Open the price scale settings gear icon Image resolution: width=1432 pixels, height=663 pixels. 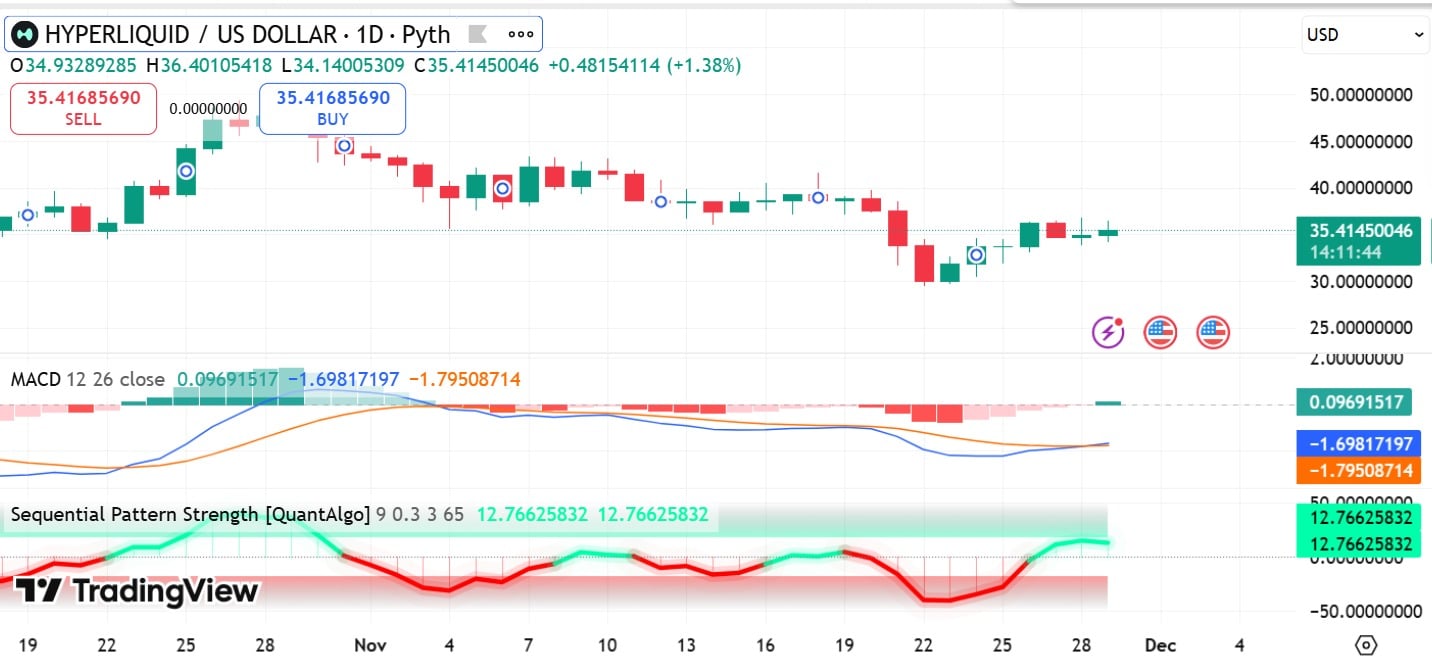pos(1368,646)
